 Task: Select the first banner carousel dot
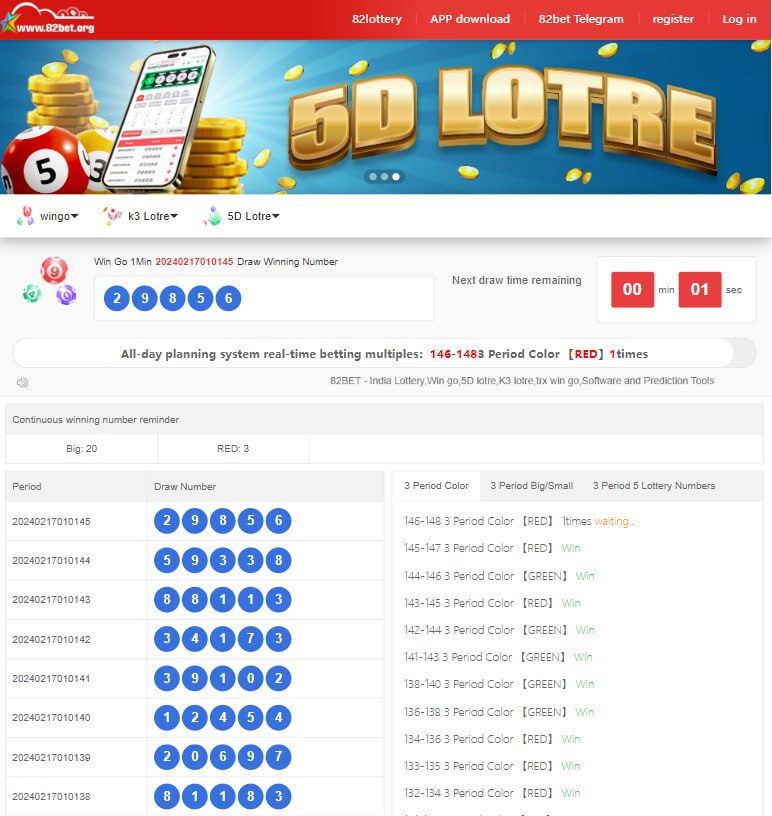(373, 176)
